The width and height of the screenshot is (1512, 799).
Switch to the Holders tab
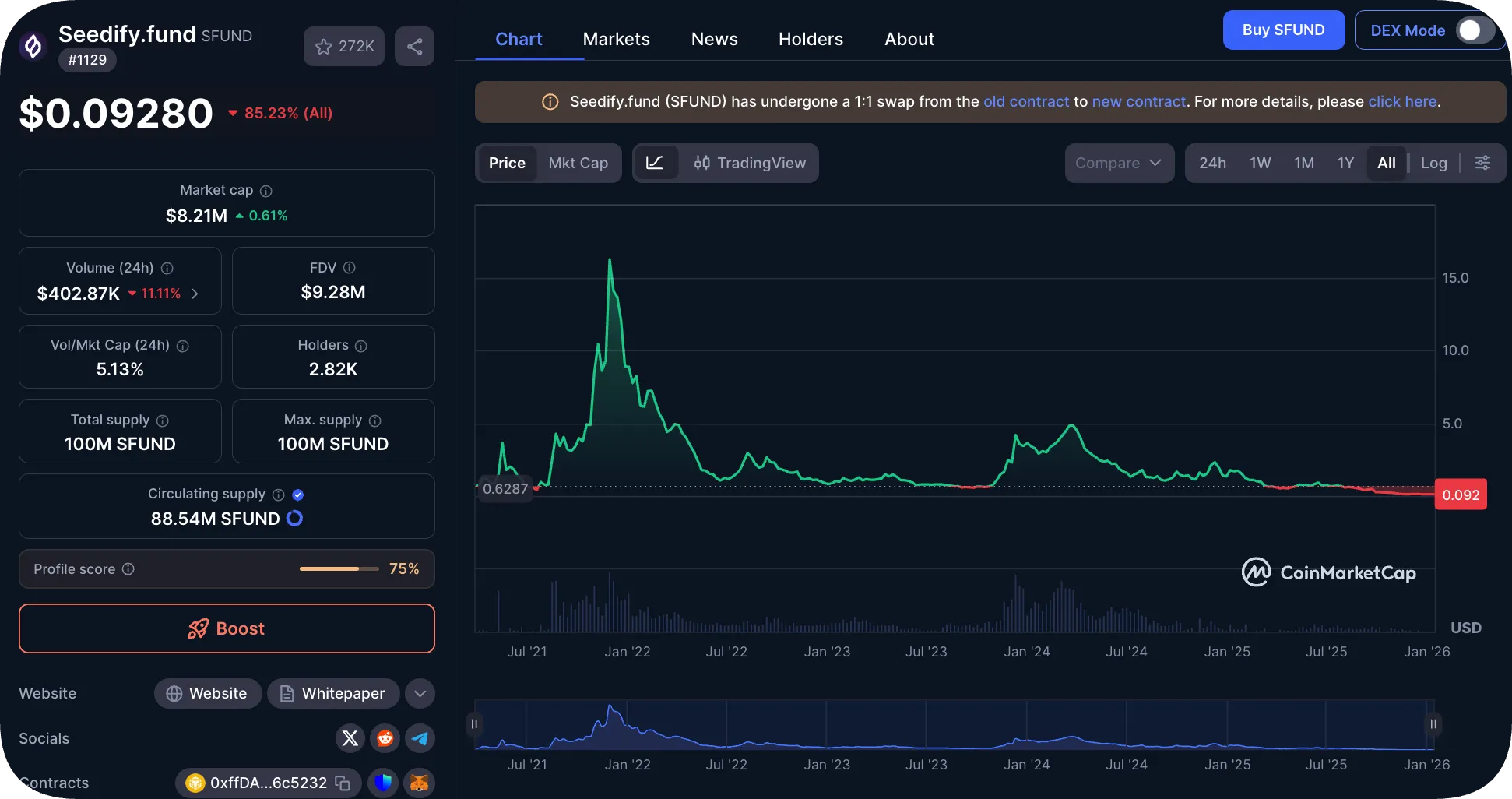click(811, 39)
